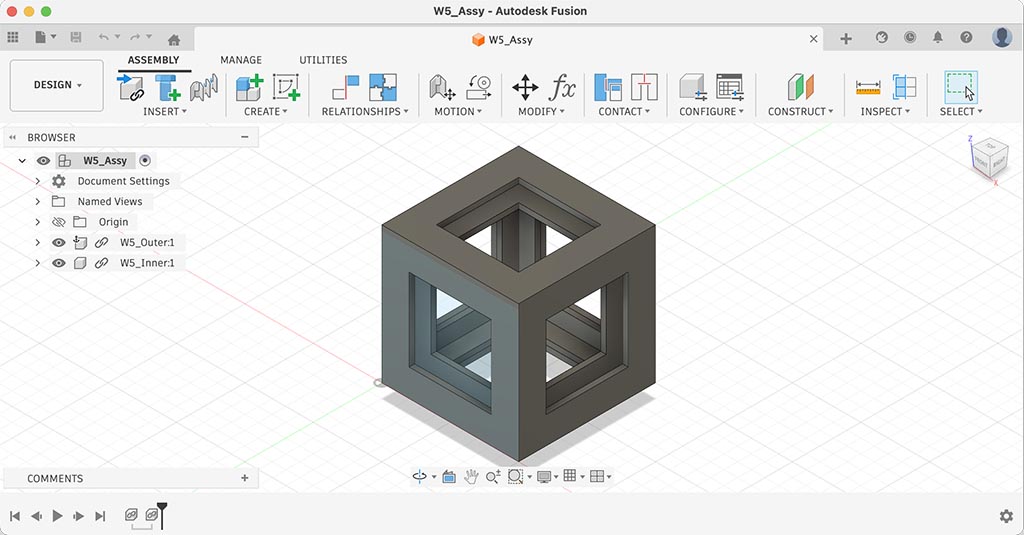The image size is (1024, 535).
Task: Choose the Rigid Group puzzle icon
Action: pyautogui.click(x=383, y=88)
